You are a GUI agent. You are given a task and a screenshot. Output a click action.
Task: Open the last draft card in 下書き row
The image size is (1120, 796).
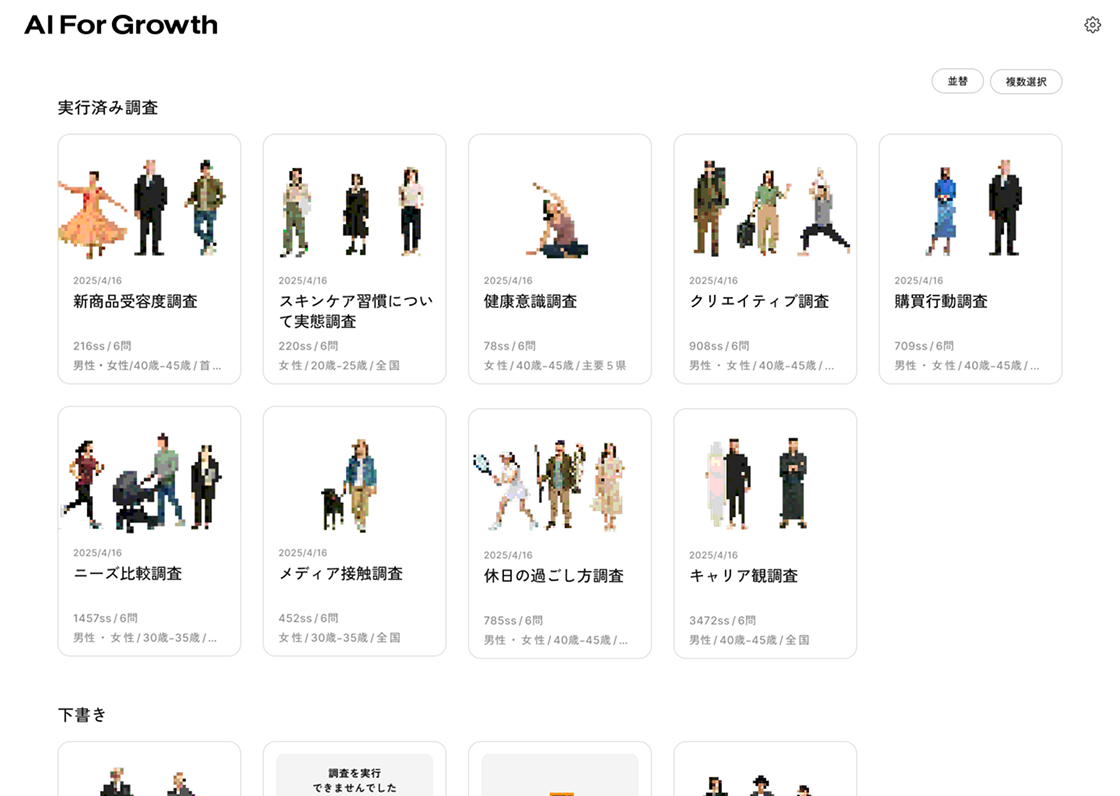765,770
